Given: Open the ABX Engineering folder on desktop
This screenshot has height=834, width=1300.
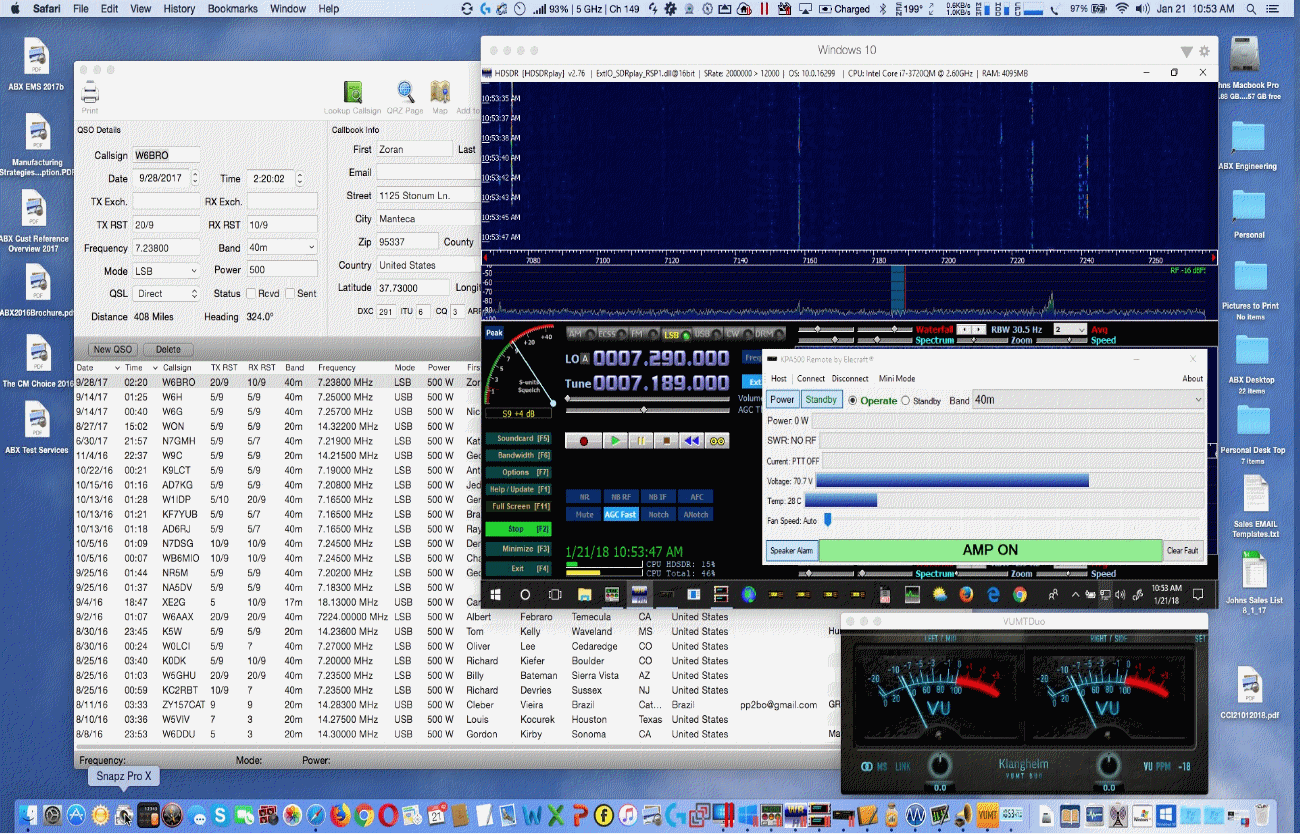Looking at the screenshot, I should [x=1247, y=137].
